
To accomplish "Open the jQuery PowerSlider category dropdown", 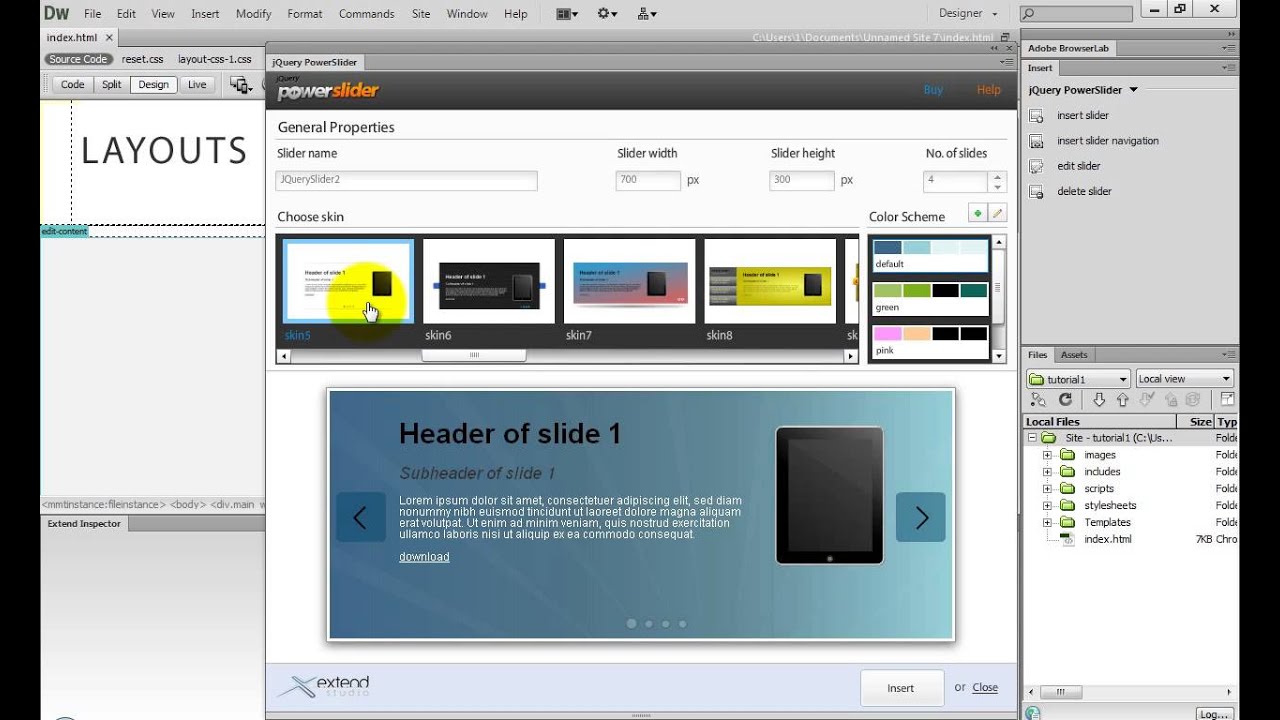I will (x=1083, y=90).
